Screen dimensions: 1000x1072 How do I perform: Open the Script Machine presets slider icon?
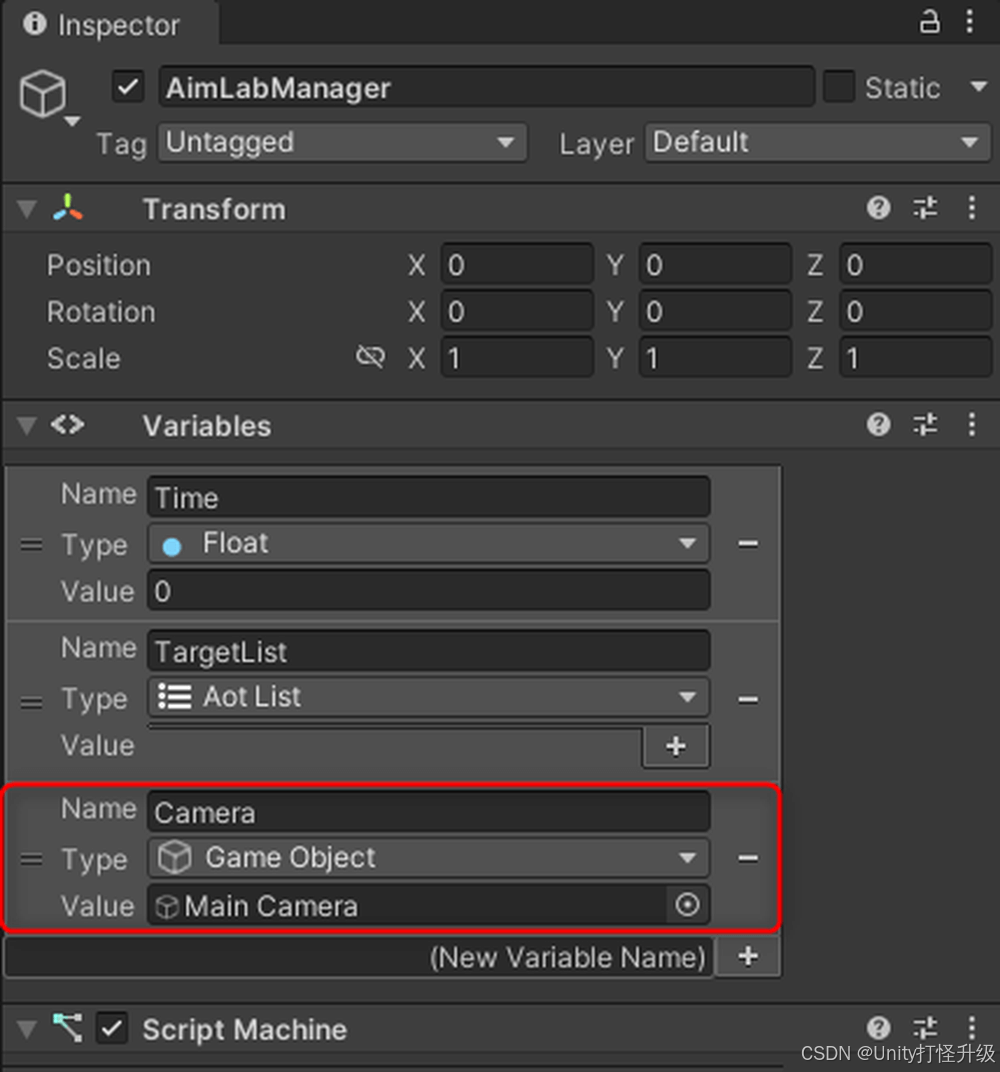pyautogui.click(x=925, y=1028)
